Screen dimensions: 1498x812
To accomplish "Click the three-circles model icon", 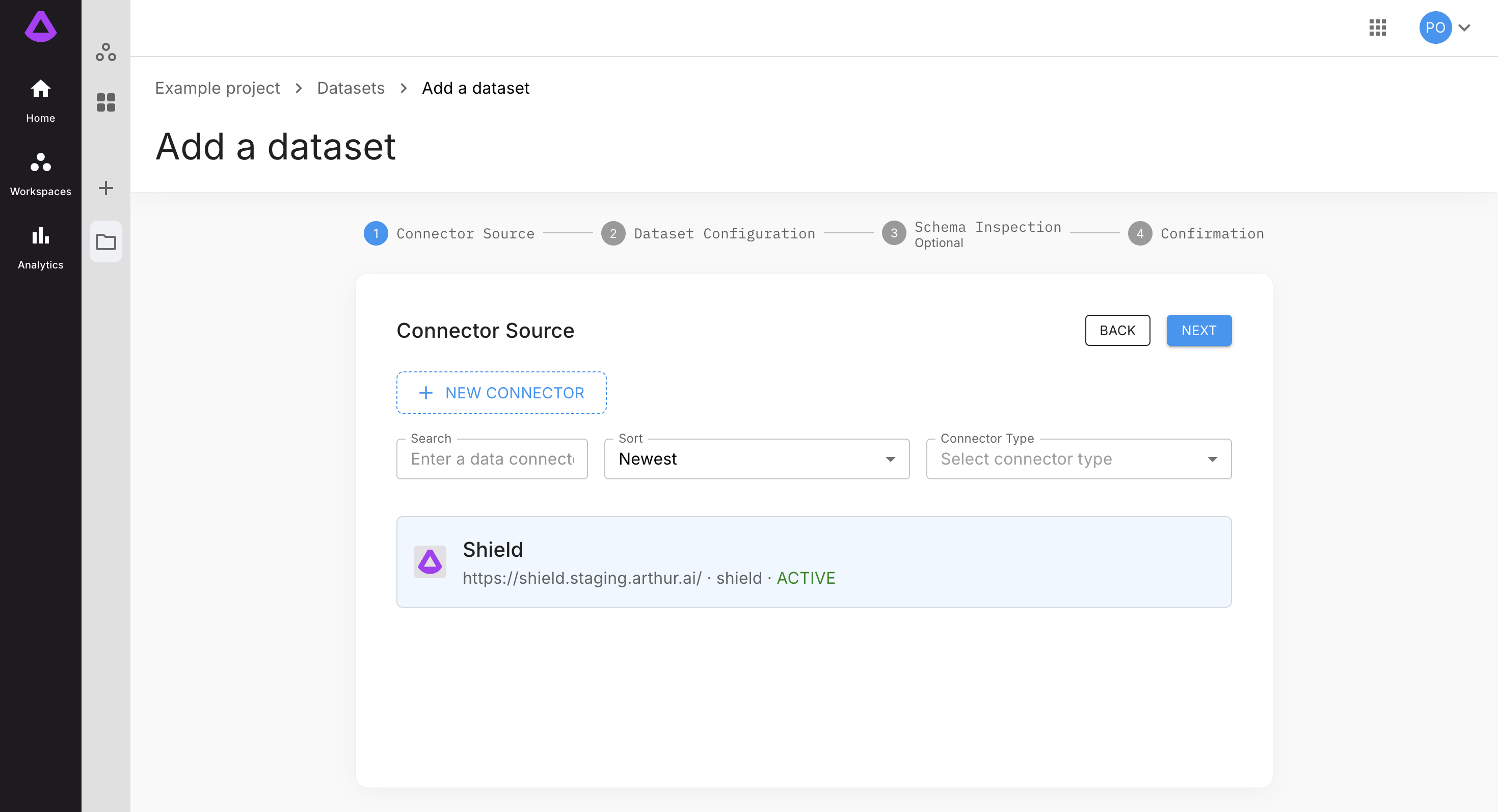I will tap(106, 52).
